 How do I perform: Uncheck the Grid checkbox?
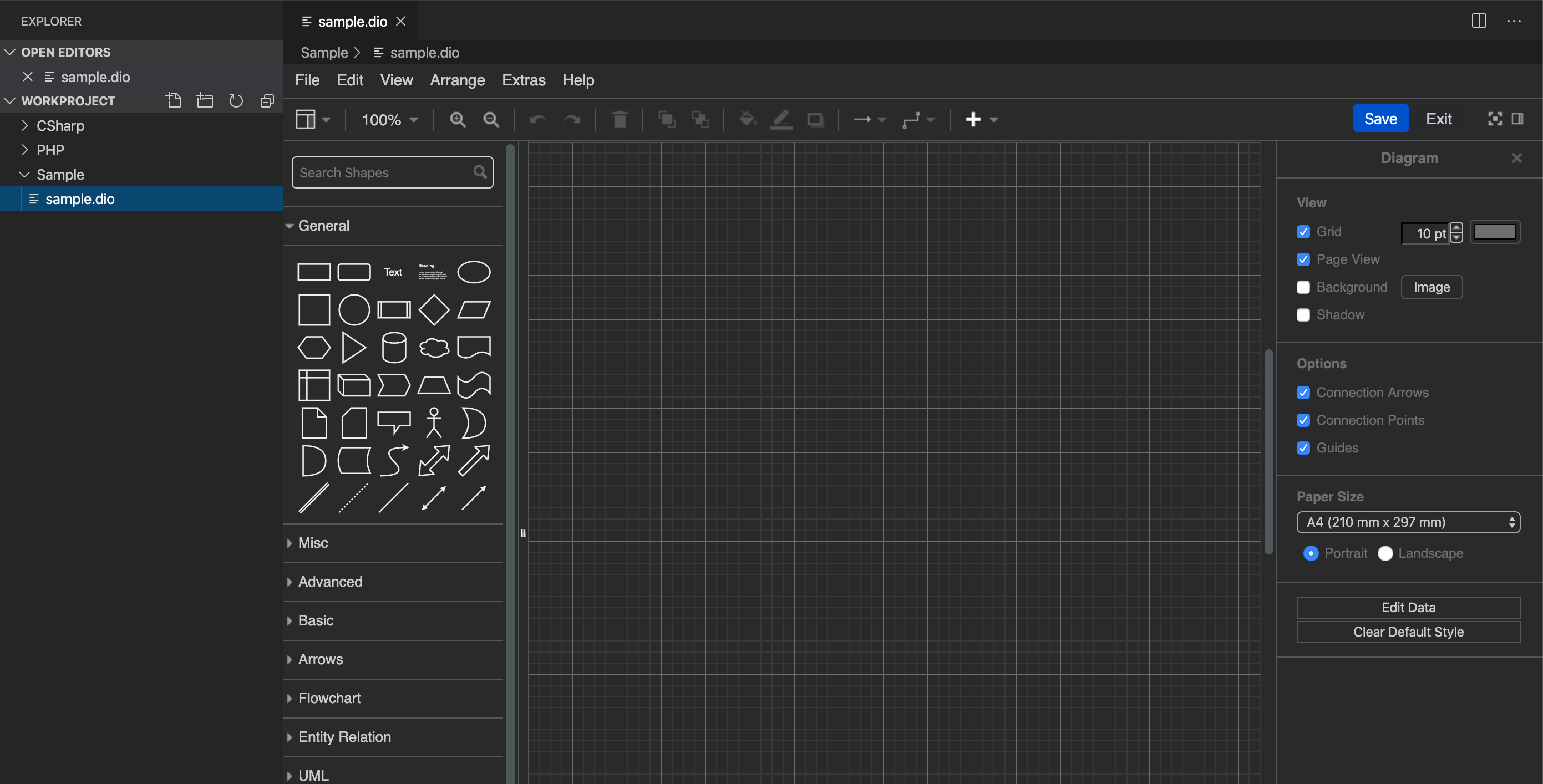[x=1303, y=232]
